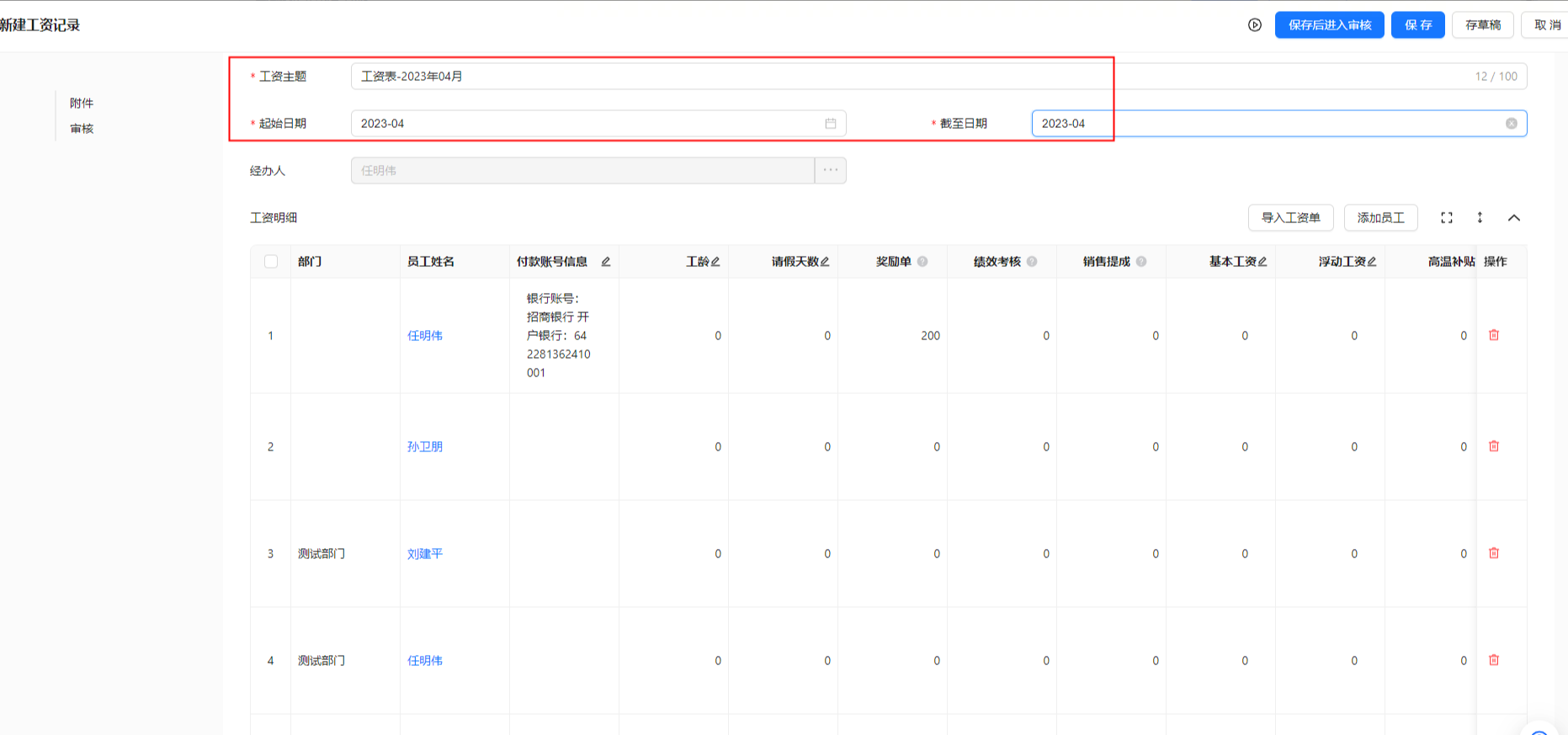
Task: Collapse the 工资明细 section
Action: [x=1514, y=218]
